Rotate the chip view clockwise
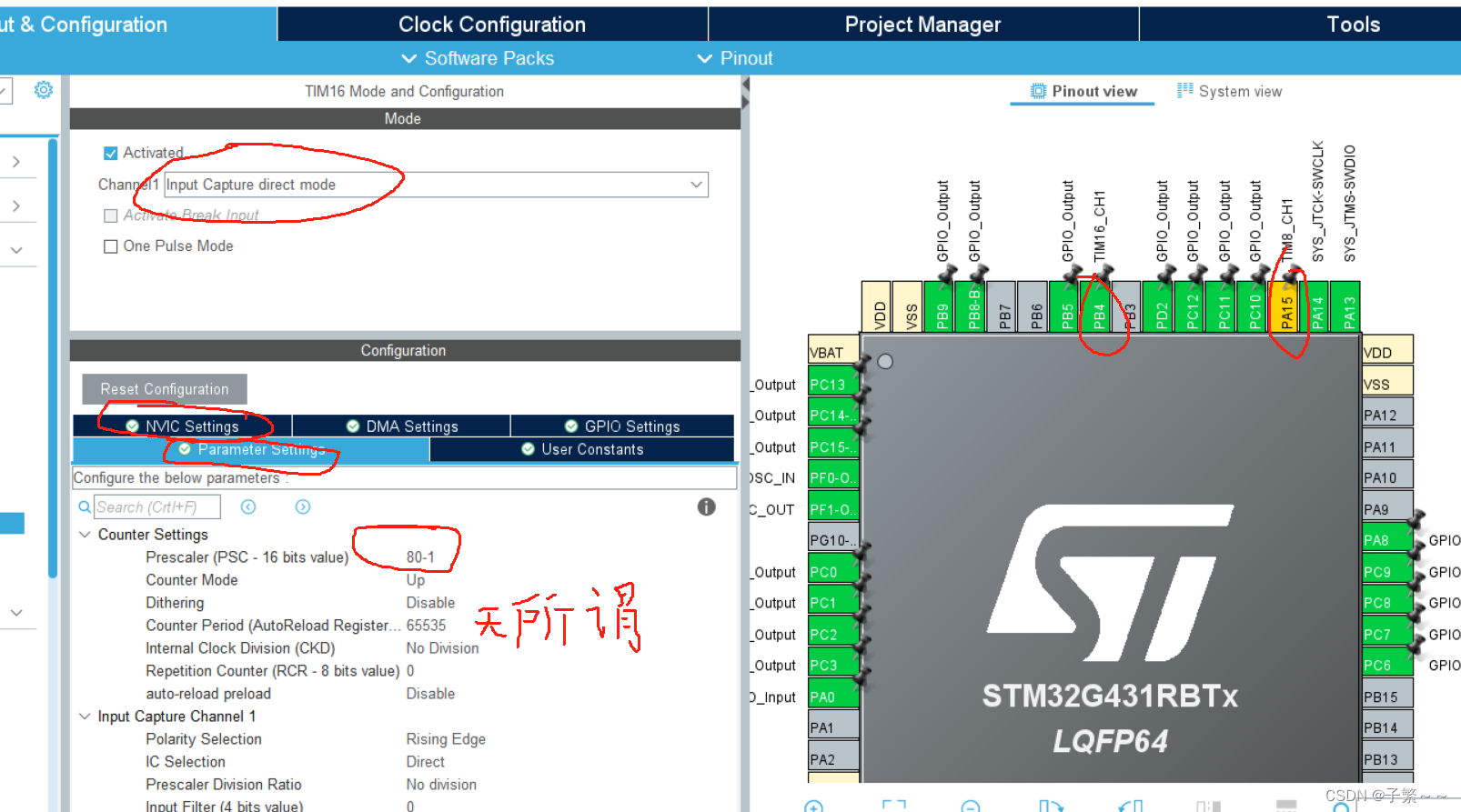 coord(1051,806)
